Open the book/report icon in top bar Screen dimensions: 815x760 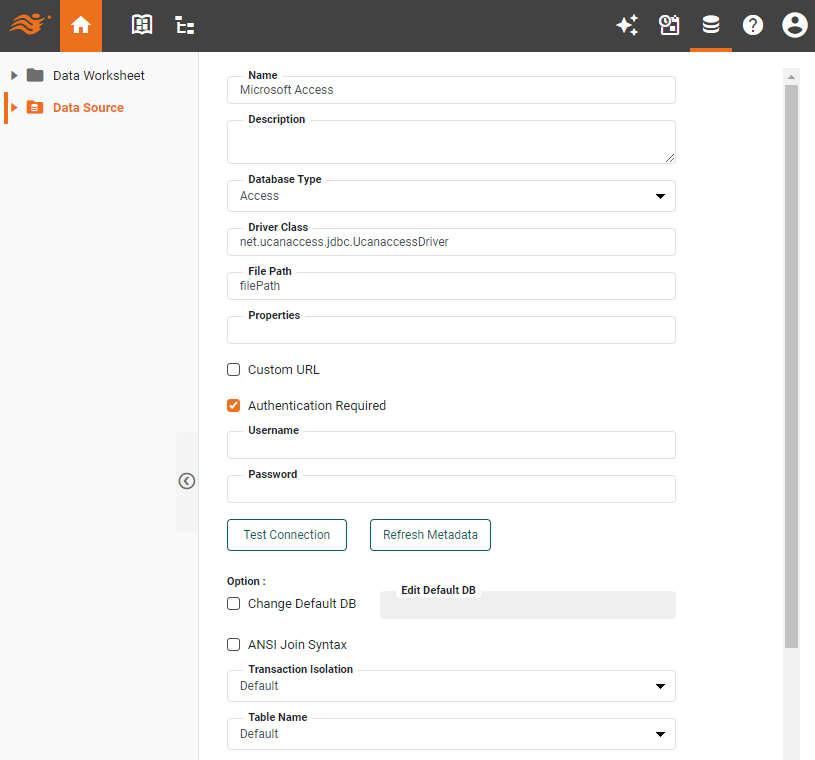142,26
